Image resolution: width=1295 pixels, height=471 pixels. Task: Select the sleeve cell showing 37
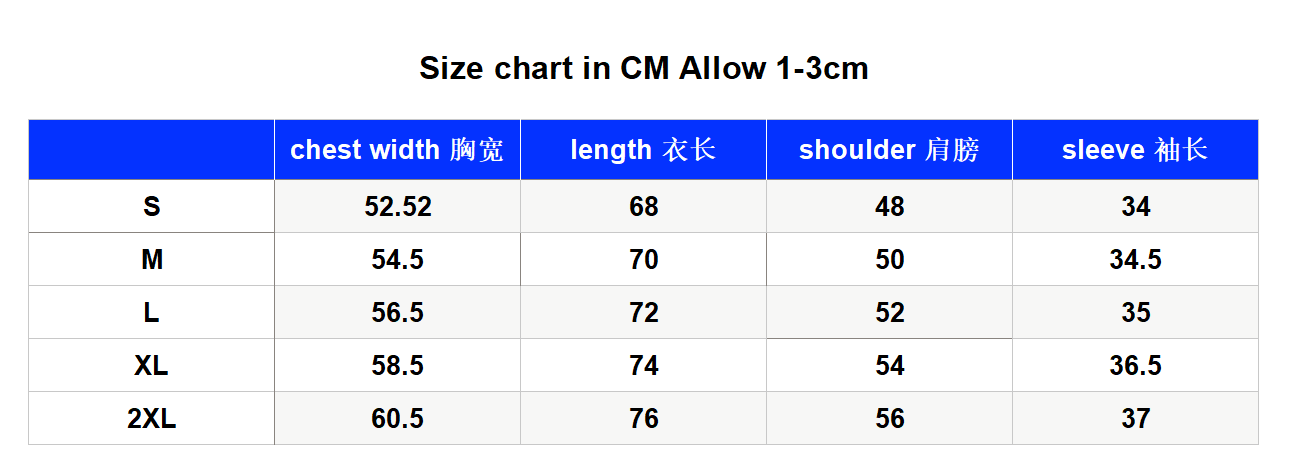tap(1135, 419)
